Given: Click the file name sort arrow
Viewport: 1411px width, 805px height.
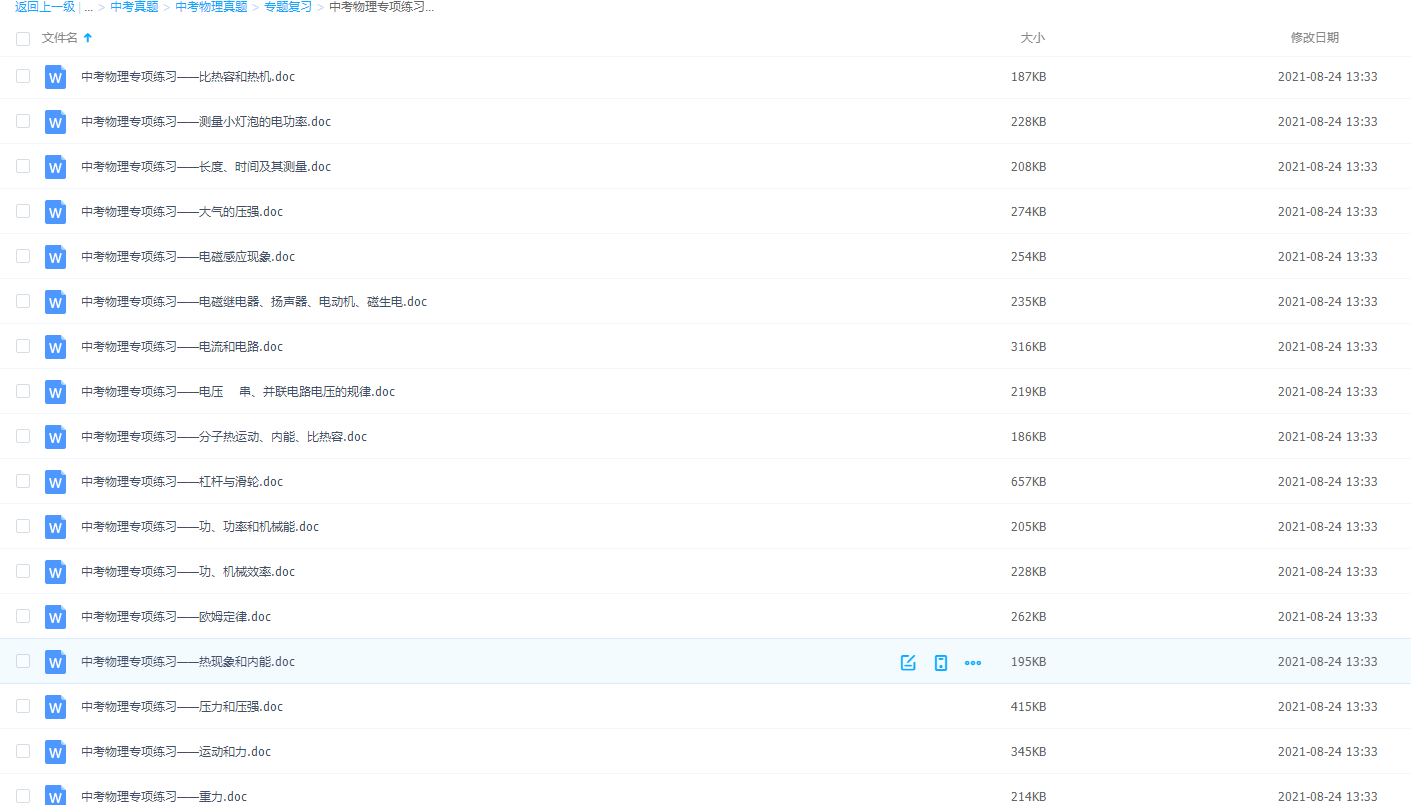Looking at the screenshot, I should tap(88, 38).
